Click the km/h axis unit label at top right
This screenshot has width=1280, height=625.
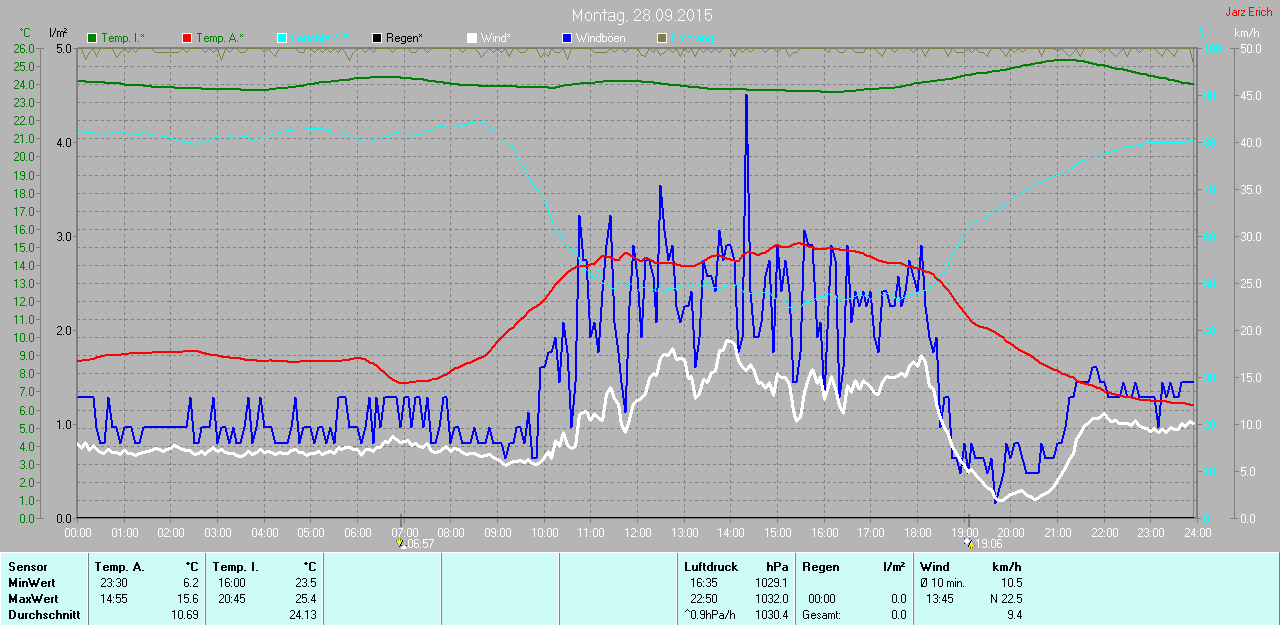click(1246, 33)
